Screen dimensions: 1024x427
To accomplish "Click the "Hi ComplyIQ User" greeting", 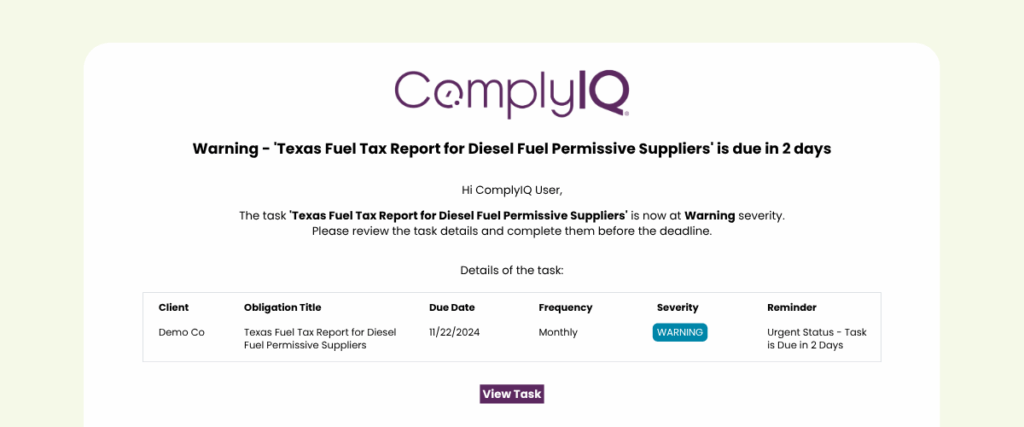I will [x=512, y=189].
